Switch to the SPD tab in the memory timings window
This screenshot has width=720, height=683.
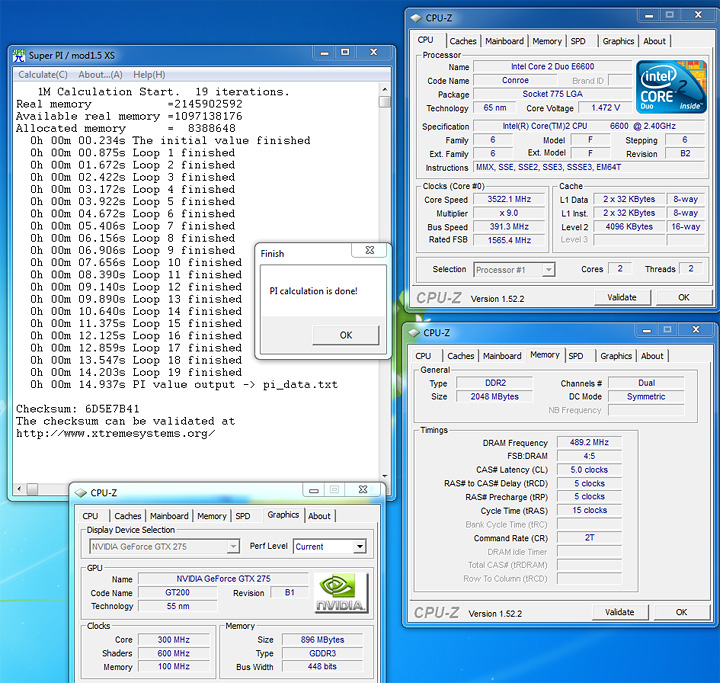click(x=576, y=356)
